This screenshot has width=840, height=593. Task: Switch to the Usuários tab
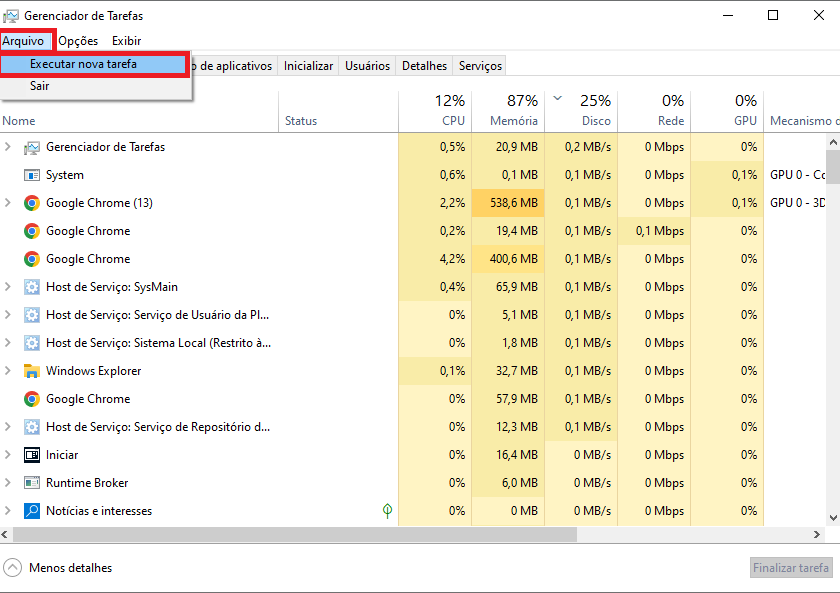click(368, 66)
